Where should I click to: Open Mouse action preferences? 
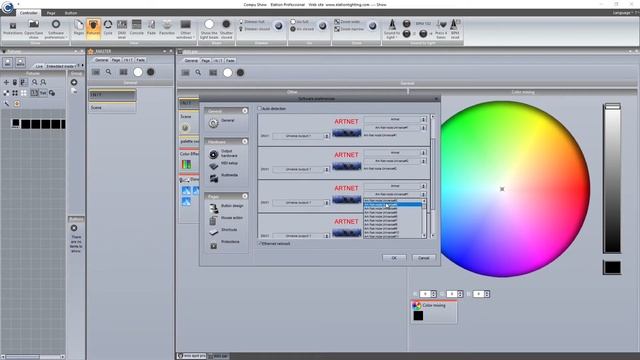226,220
